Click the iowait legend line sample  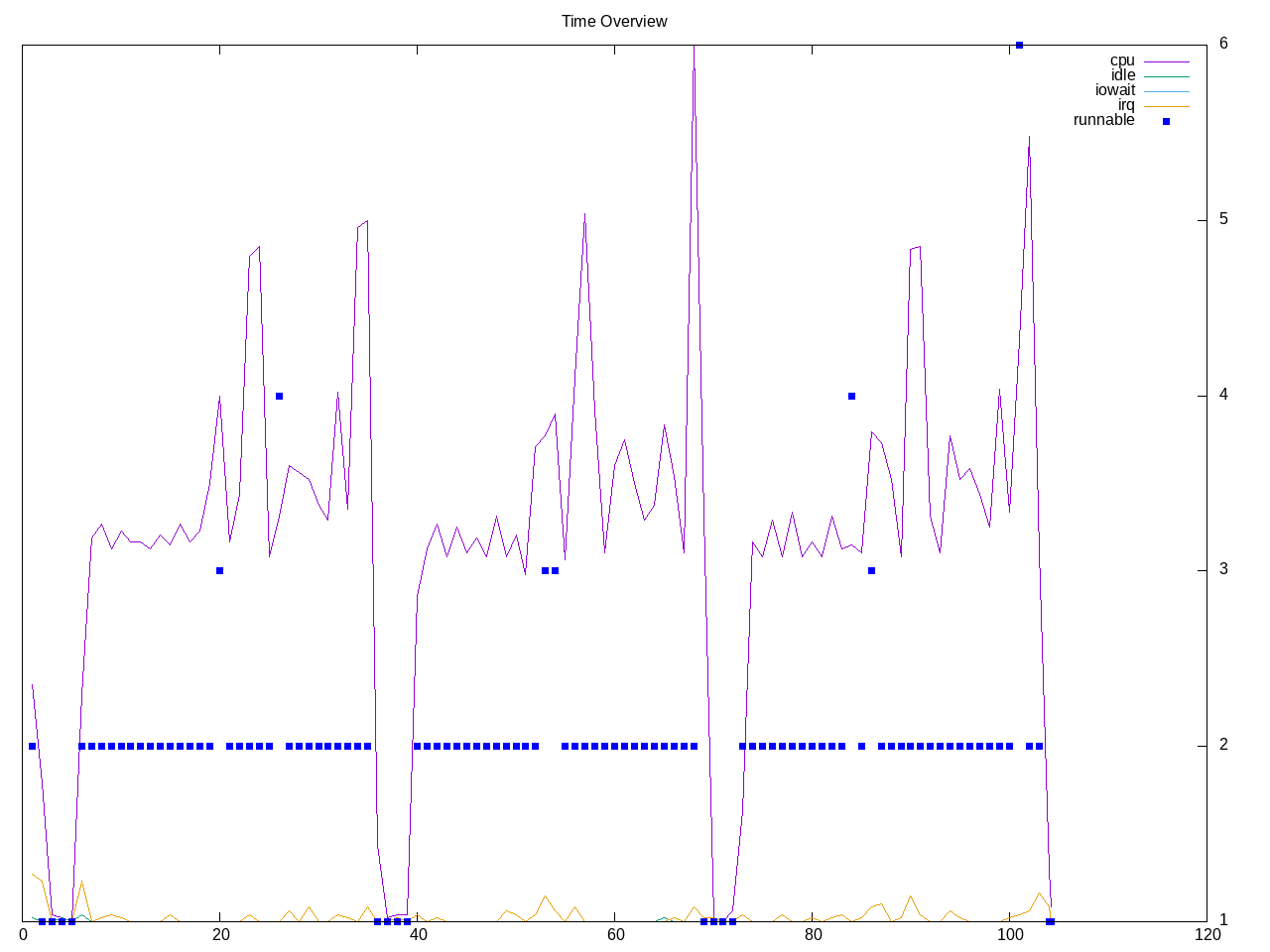point(1166,91)
